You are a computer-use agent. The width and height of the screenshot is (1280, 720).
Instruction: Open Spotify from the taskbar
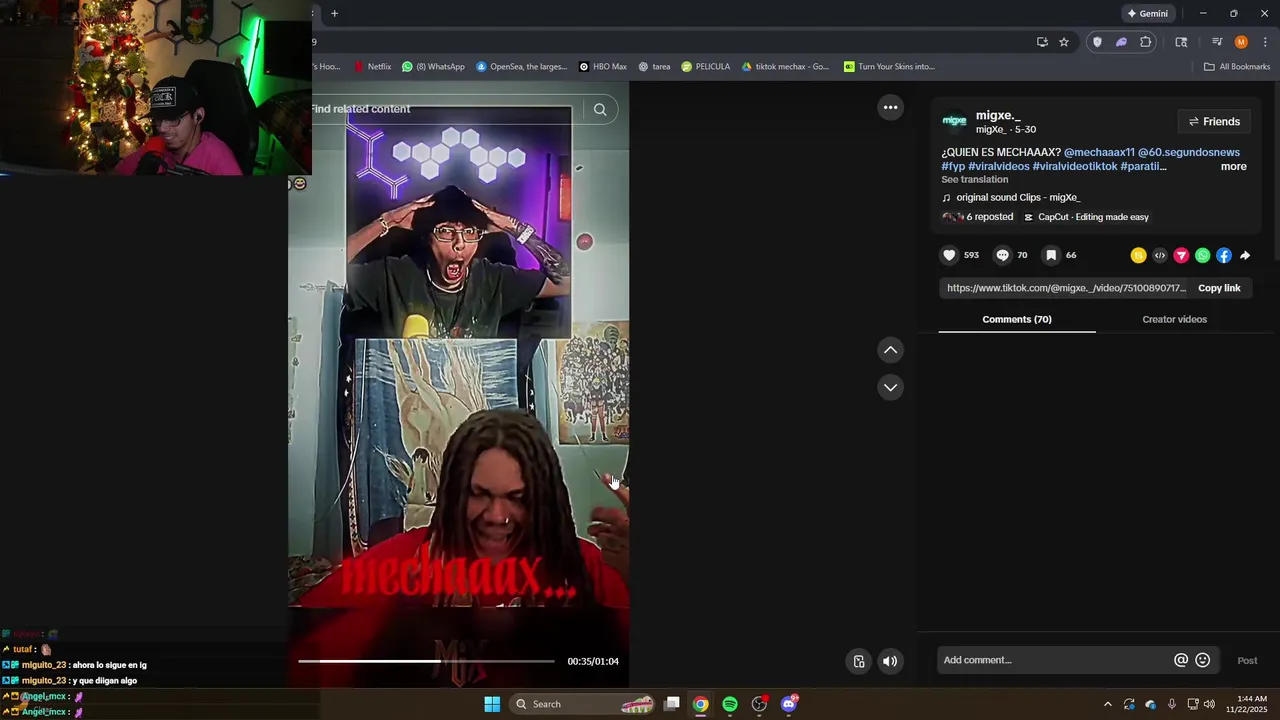[x=730, y=704]
